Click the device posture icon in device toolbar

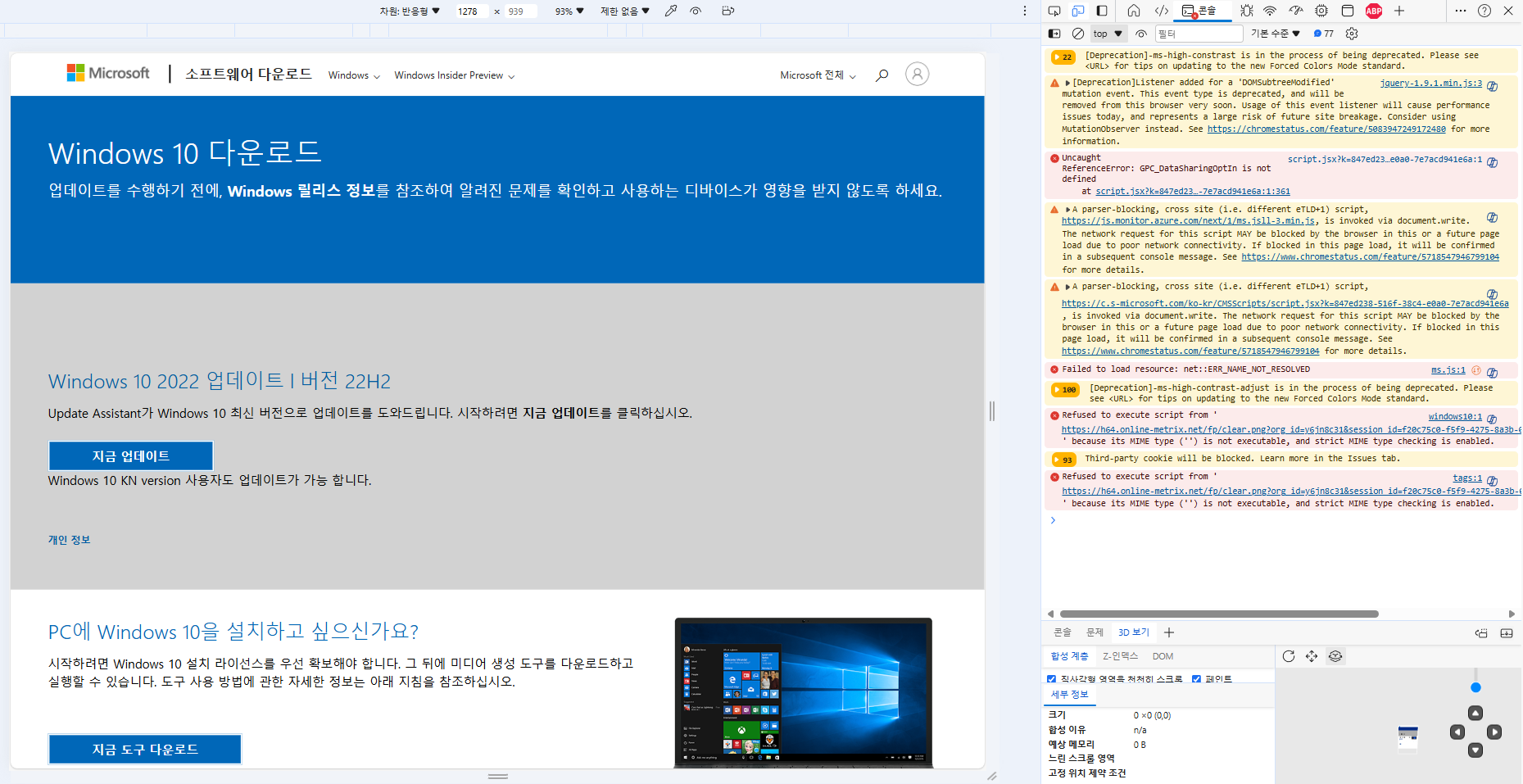(x=728, y=11)
